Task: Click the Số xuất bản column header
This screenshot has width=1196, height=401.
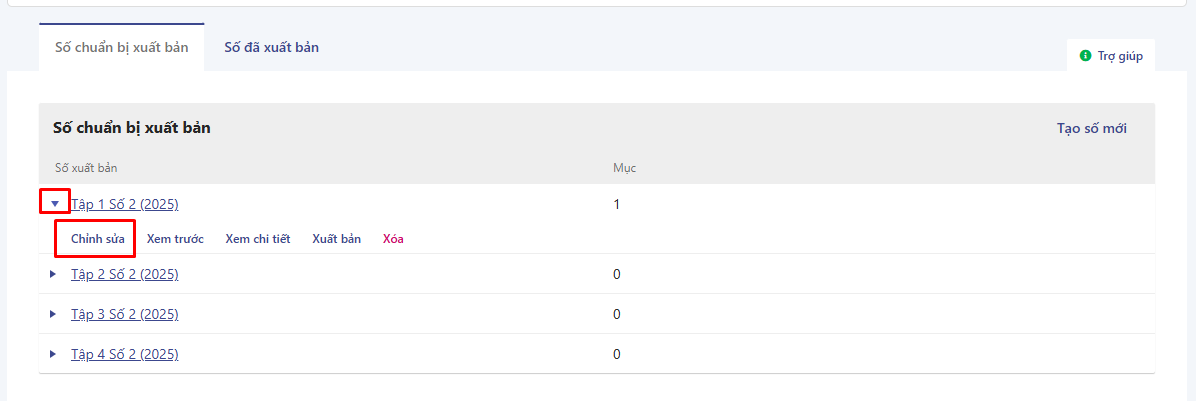Action: click(93, 167)
